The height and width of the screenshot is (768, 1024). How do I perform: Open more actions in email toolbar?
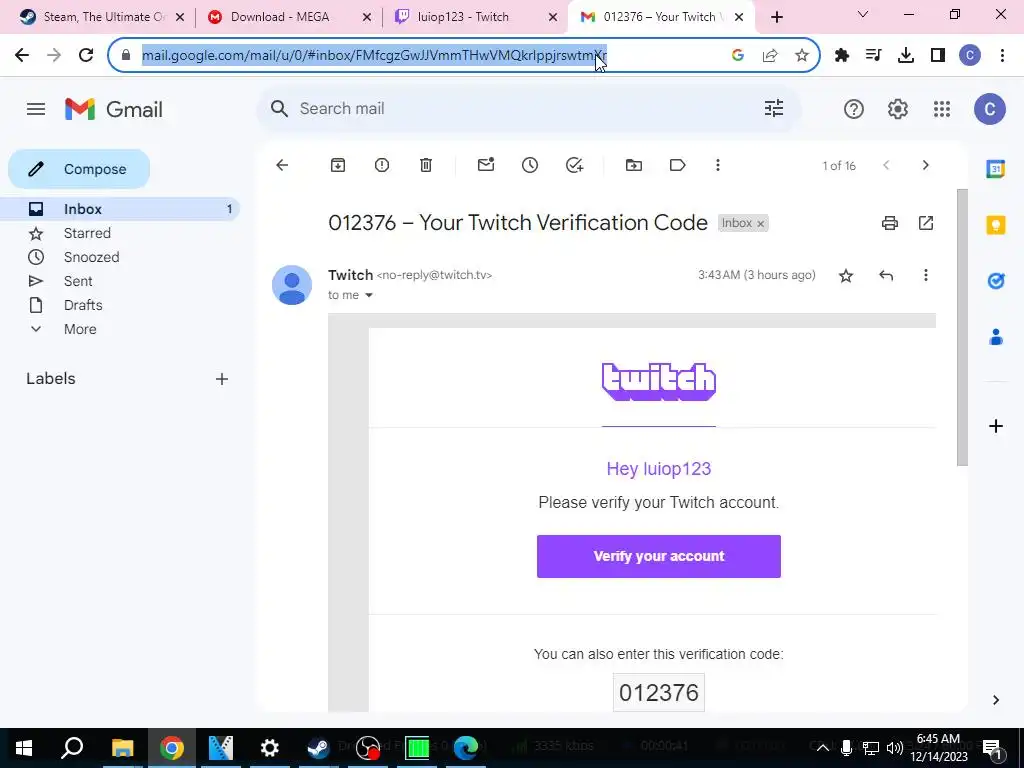tap(718, 165)
